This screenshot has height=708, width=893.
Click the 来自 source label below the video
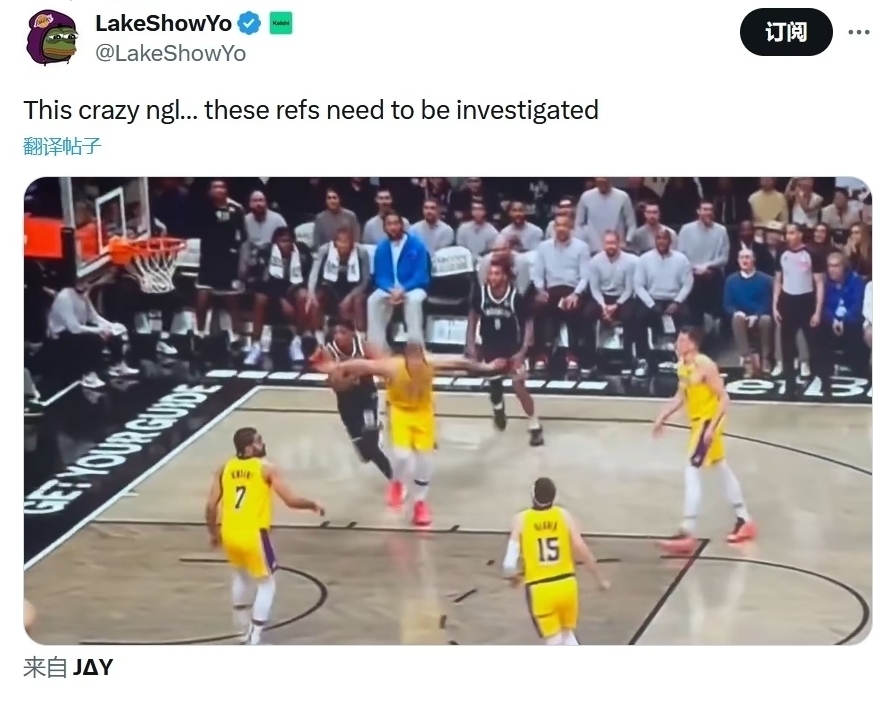45,667
